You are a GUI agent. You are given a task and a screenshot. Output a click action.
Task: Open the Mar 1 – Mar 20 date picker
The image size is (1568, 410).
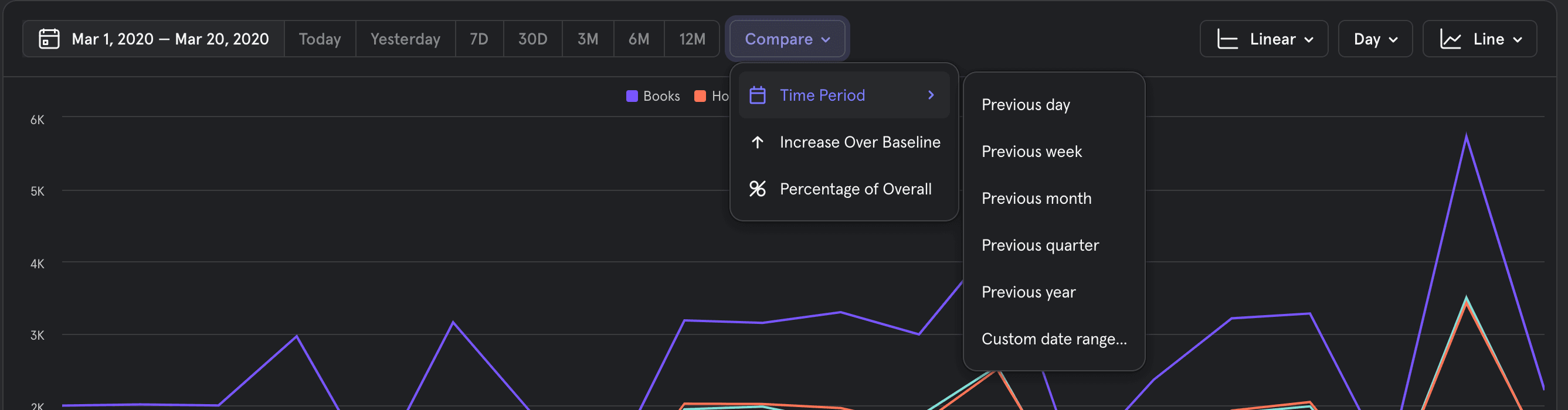pos(170,39)
